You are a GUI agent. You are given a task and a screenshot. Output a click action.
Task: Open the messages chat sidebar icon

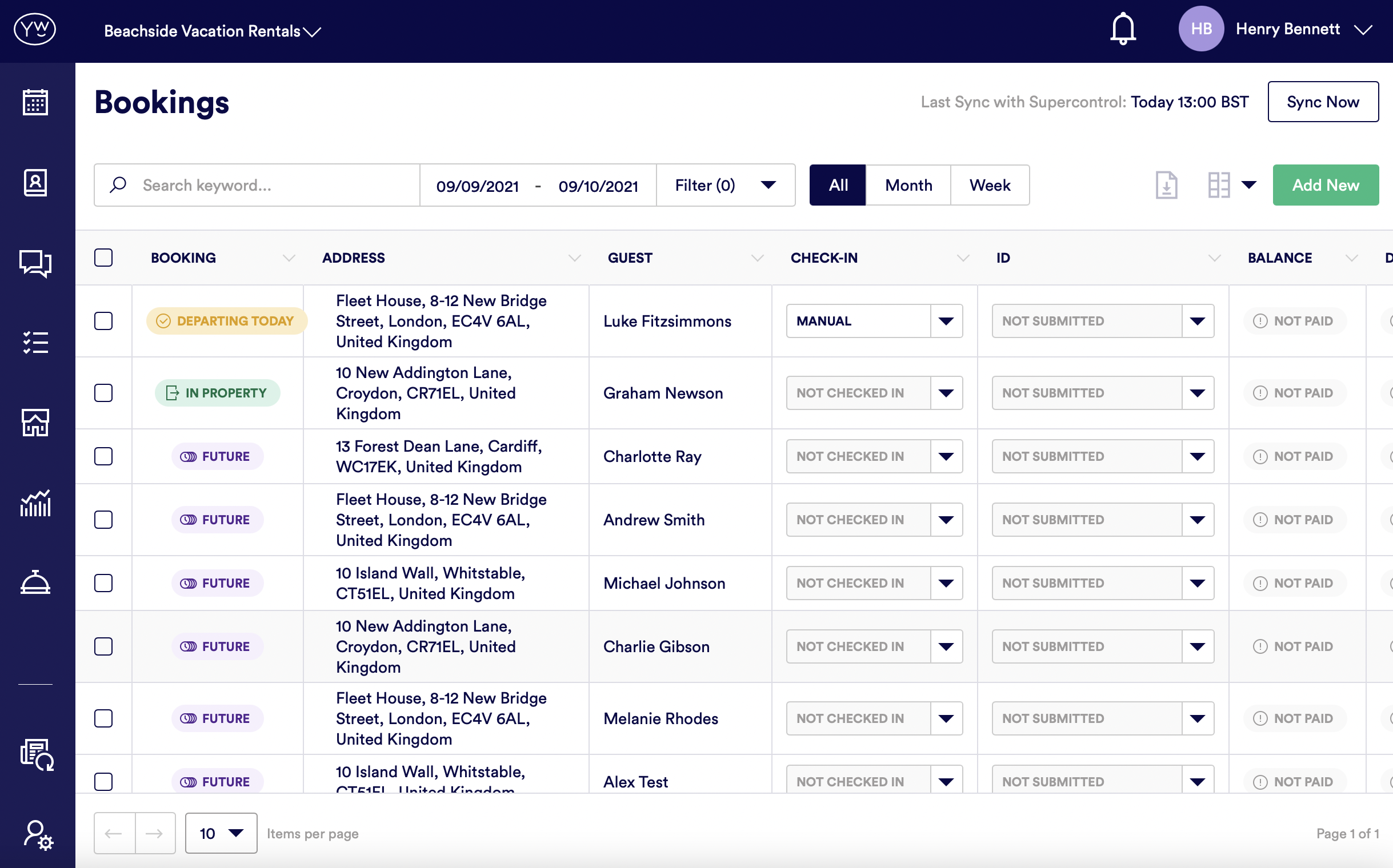pyautogui.click(x=35, y=263)
